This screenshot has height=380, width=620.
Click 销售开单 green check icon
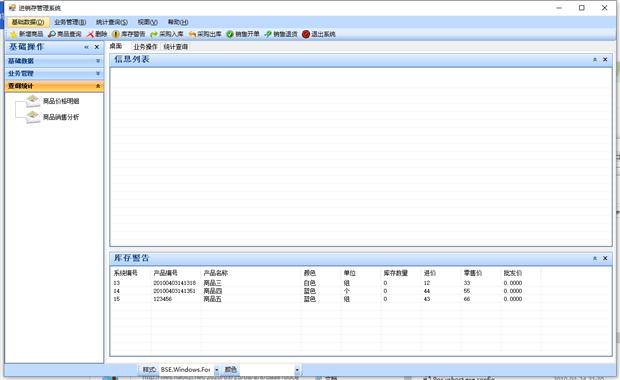pos(230,34)
